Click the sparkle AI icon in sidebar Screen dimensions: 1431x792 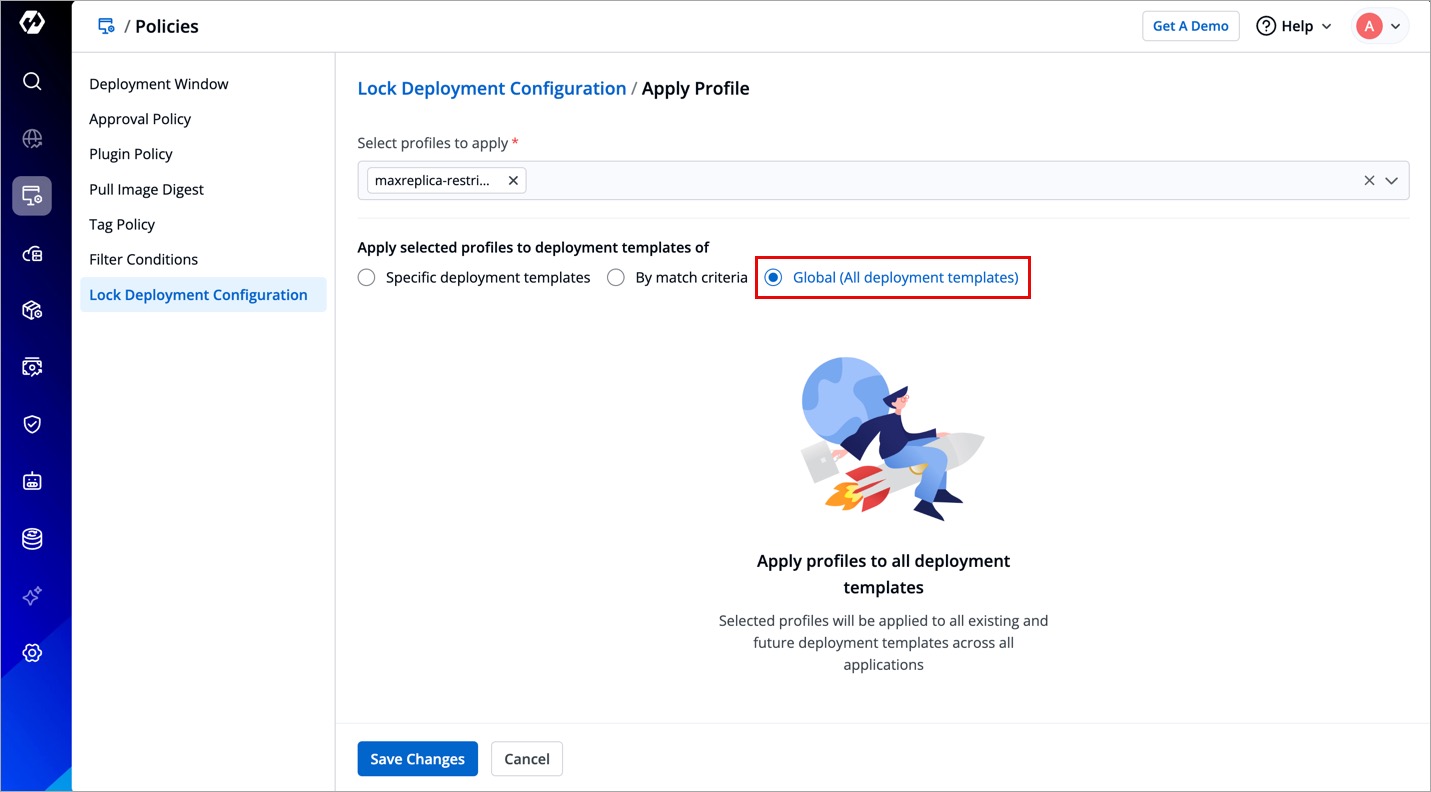pyautogui.click(x=32, y=596)
